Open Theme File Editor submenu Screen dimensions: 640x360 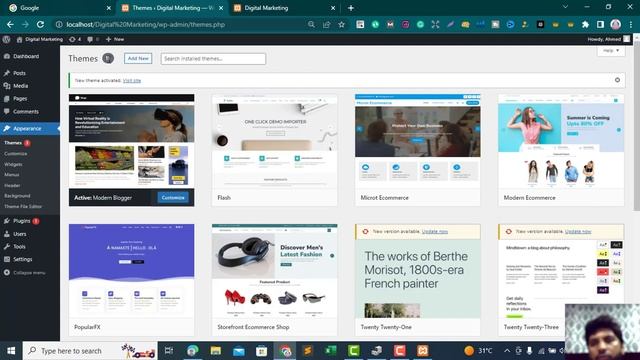[x=23, y=207]
